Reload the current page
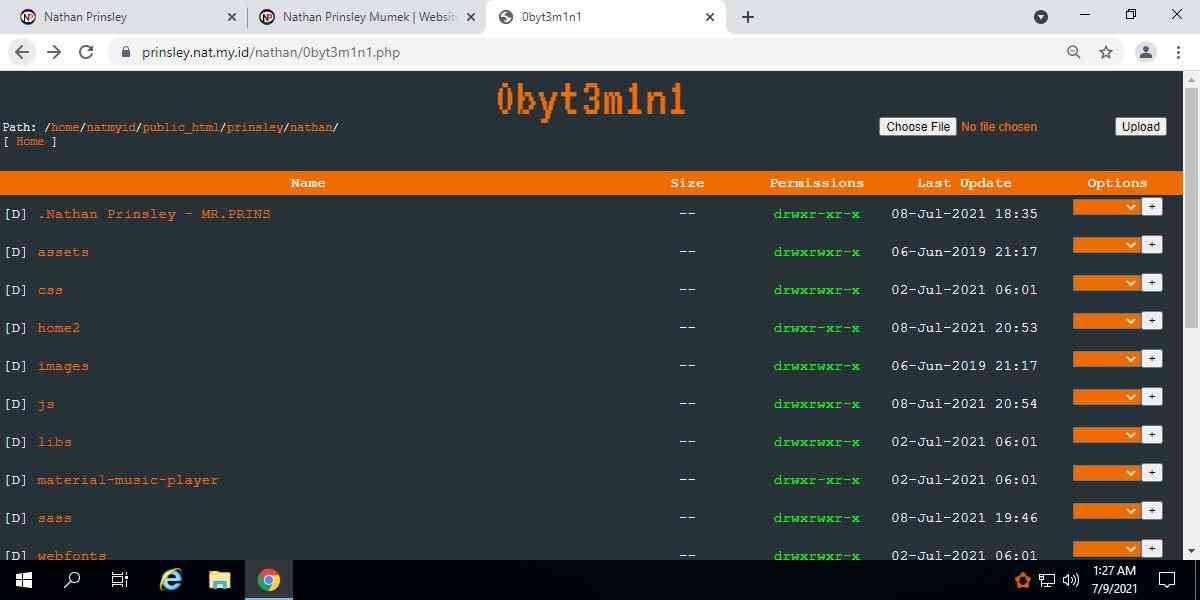The image size is (1200, 600). coord(86,52)
